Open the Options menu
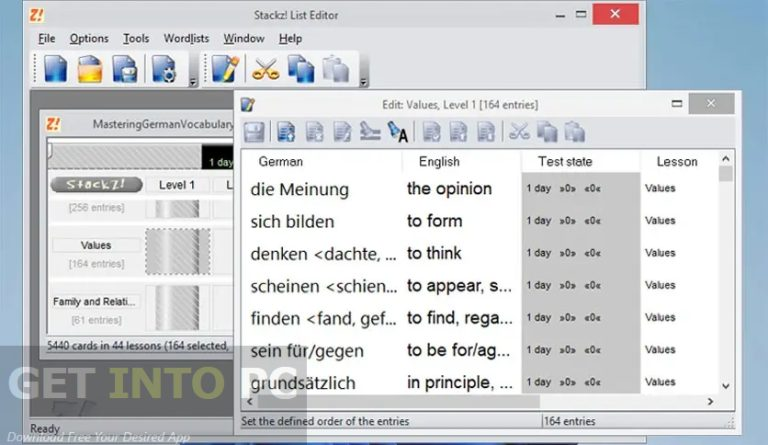This screenshot has width=768, height=445. click(89, 38)
